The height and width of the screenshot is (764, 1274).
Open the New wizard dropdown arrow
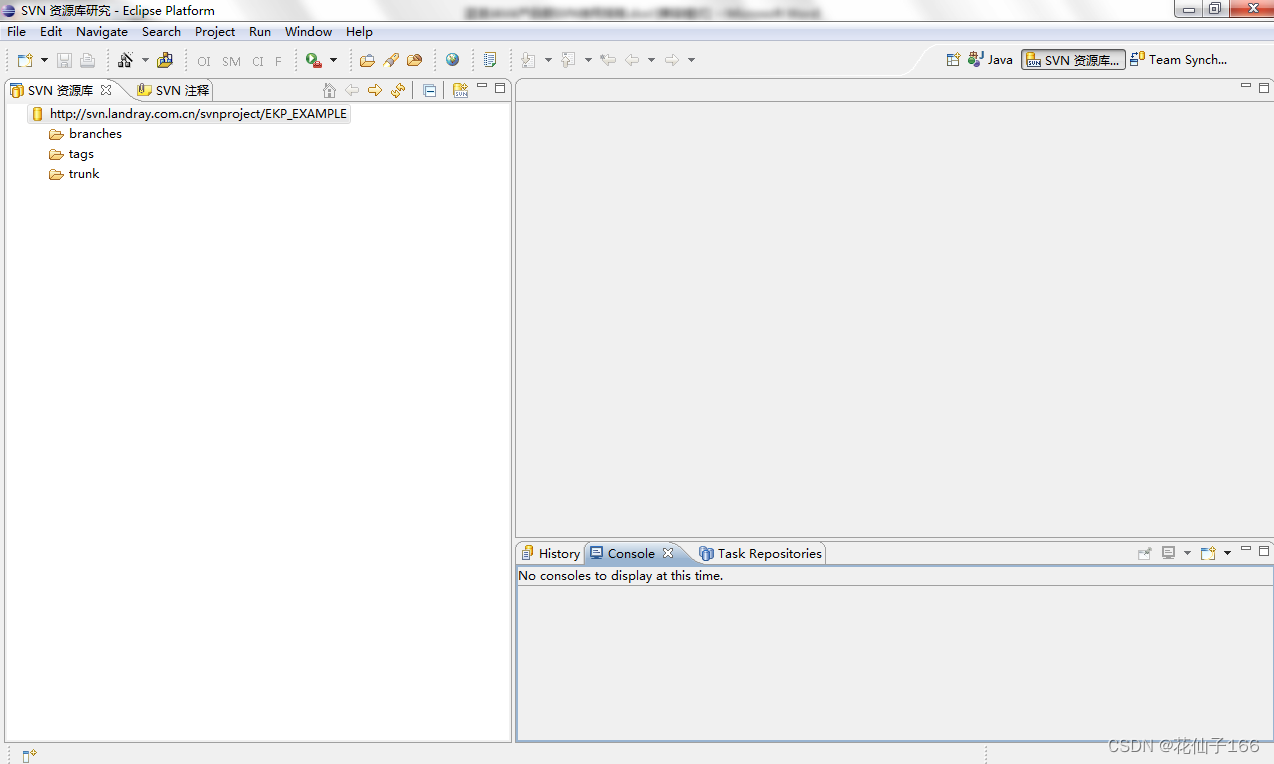[x=44, y=61]
